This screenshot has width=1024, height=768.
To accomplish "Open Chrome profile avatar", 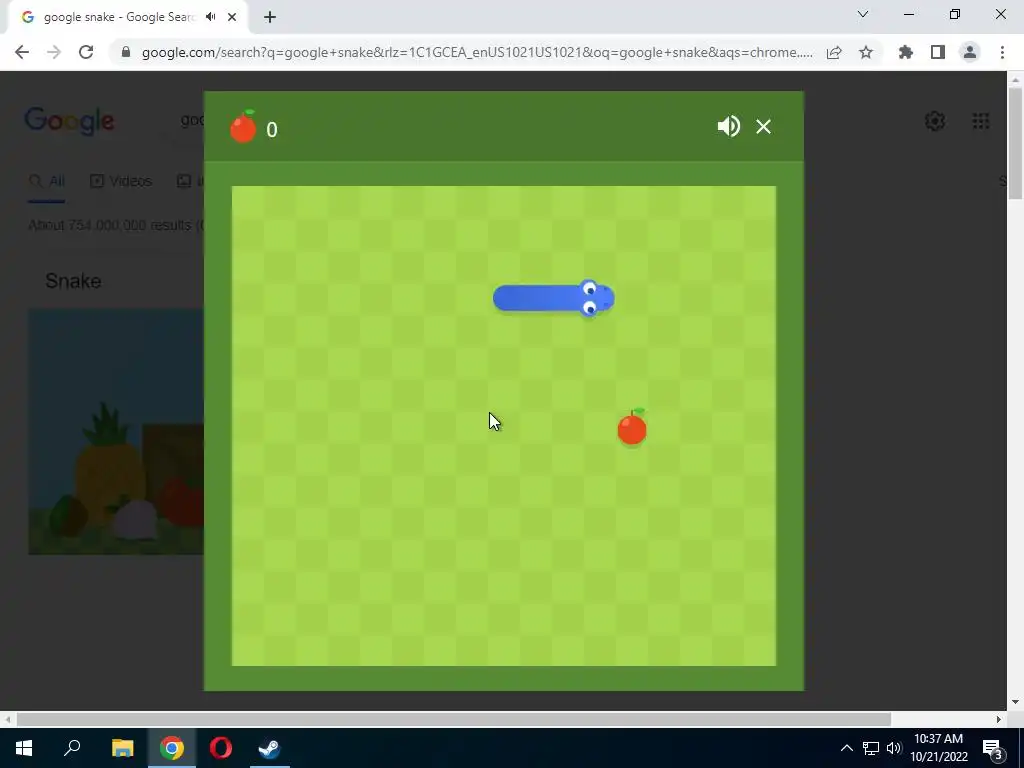I will coord(970,52).
